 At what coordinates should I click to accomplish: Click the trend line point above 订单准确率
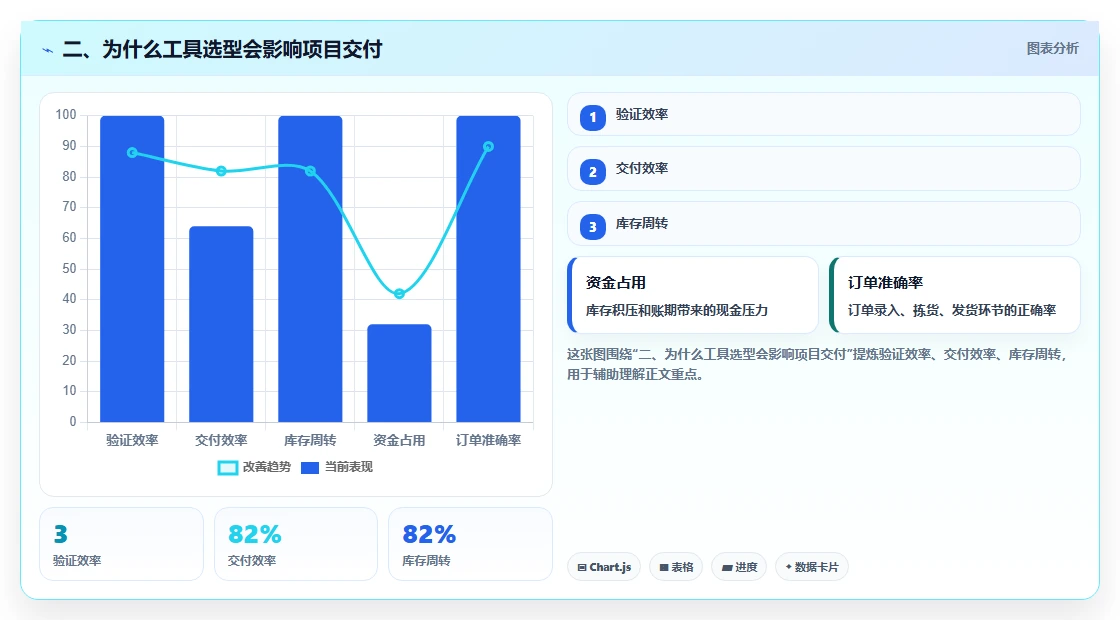(489, 146)
